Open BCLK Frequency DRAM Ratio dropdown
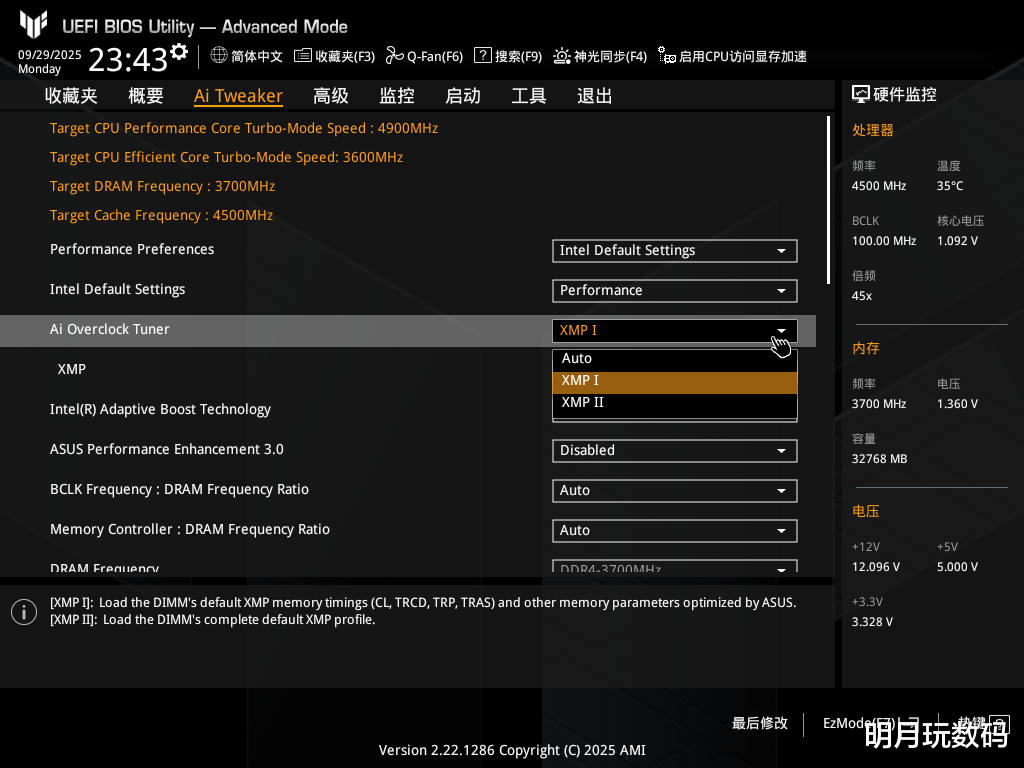The width and height of the screenshot is (1024, 768). [x=675, y=490]
